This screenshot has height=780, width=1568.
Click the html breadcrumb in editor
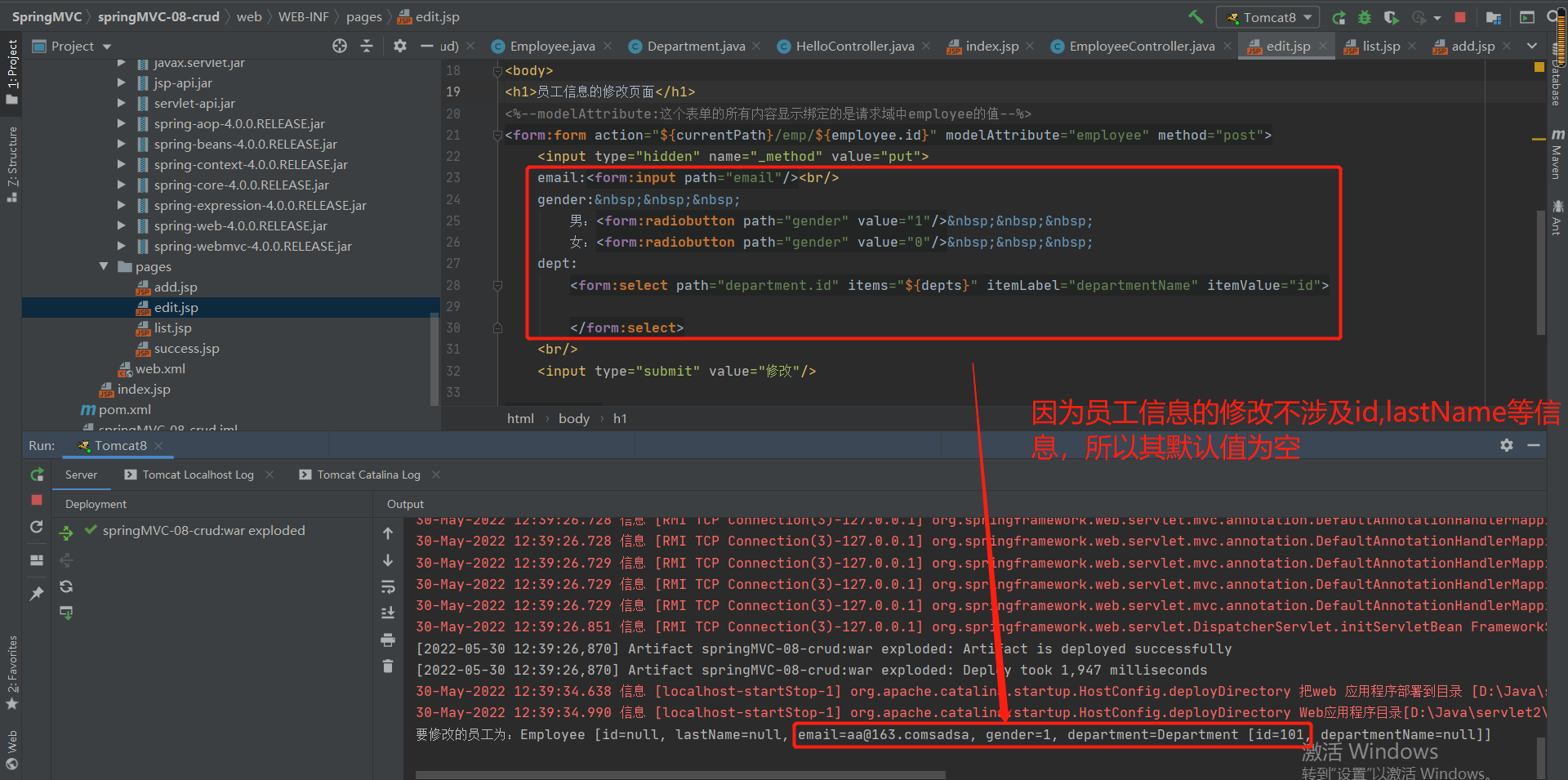tap(520, 418)
